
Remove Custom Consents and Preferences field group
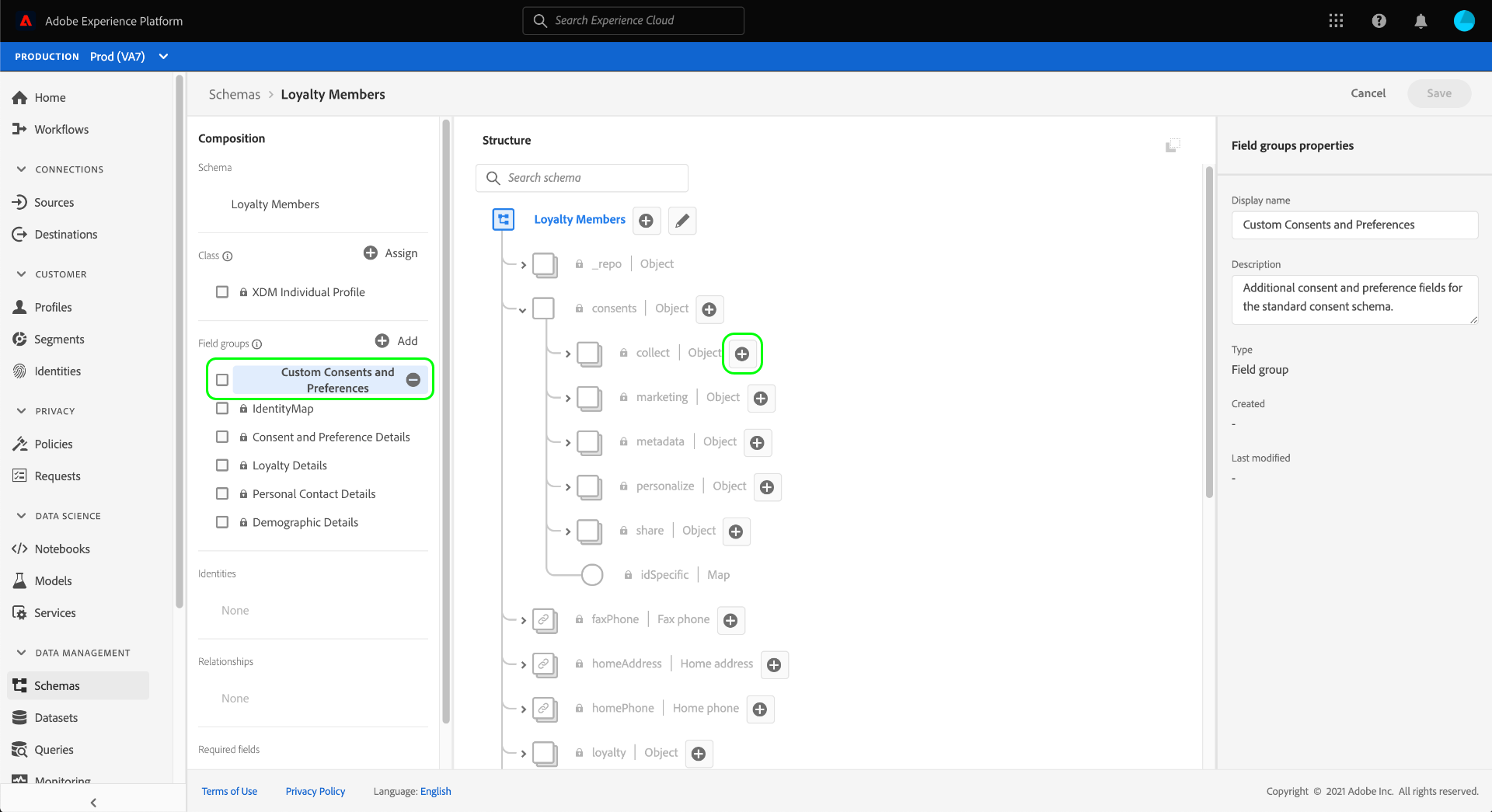coord(413,380)
